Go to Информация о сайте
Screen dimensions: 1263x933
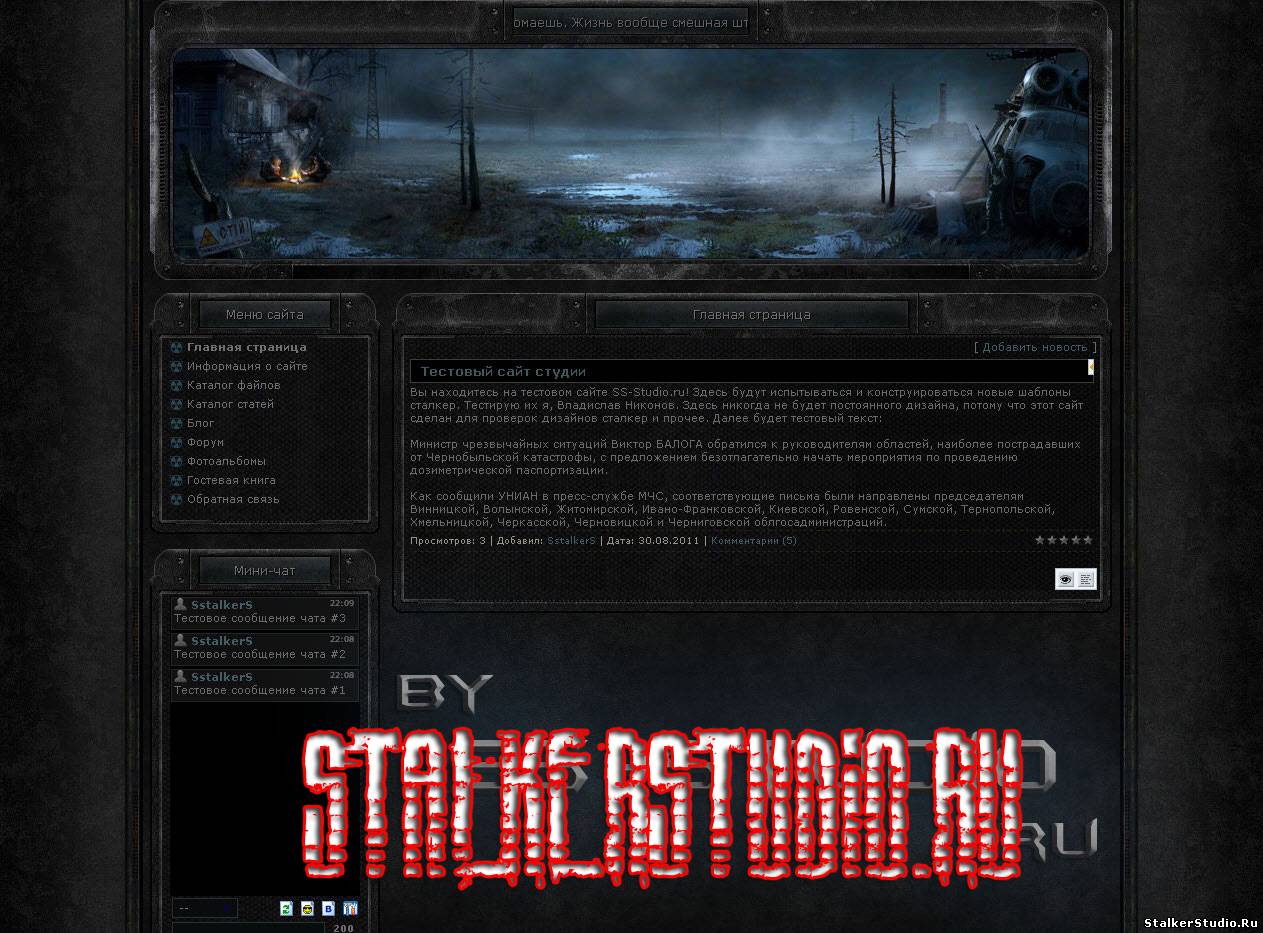click(247, 367)
